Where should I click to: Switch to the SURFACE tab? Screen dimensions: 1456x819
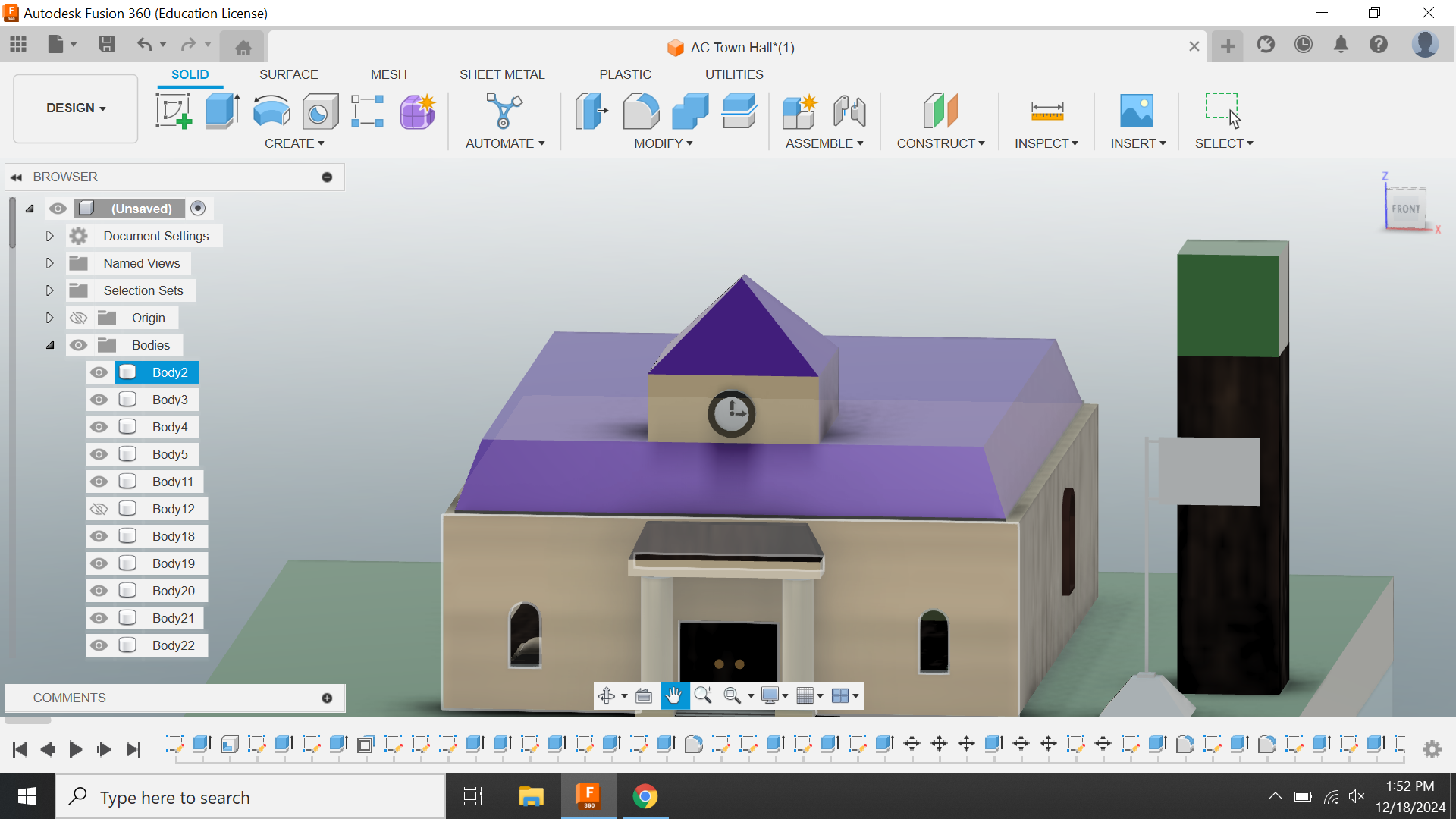(x=288, y=74)
